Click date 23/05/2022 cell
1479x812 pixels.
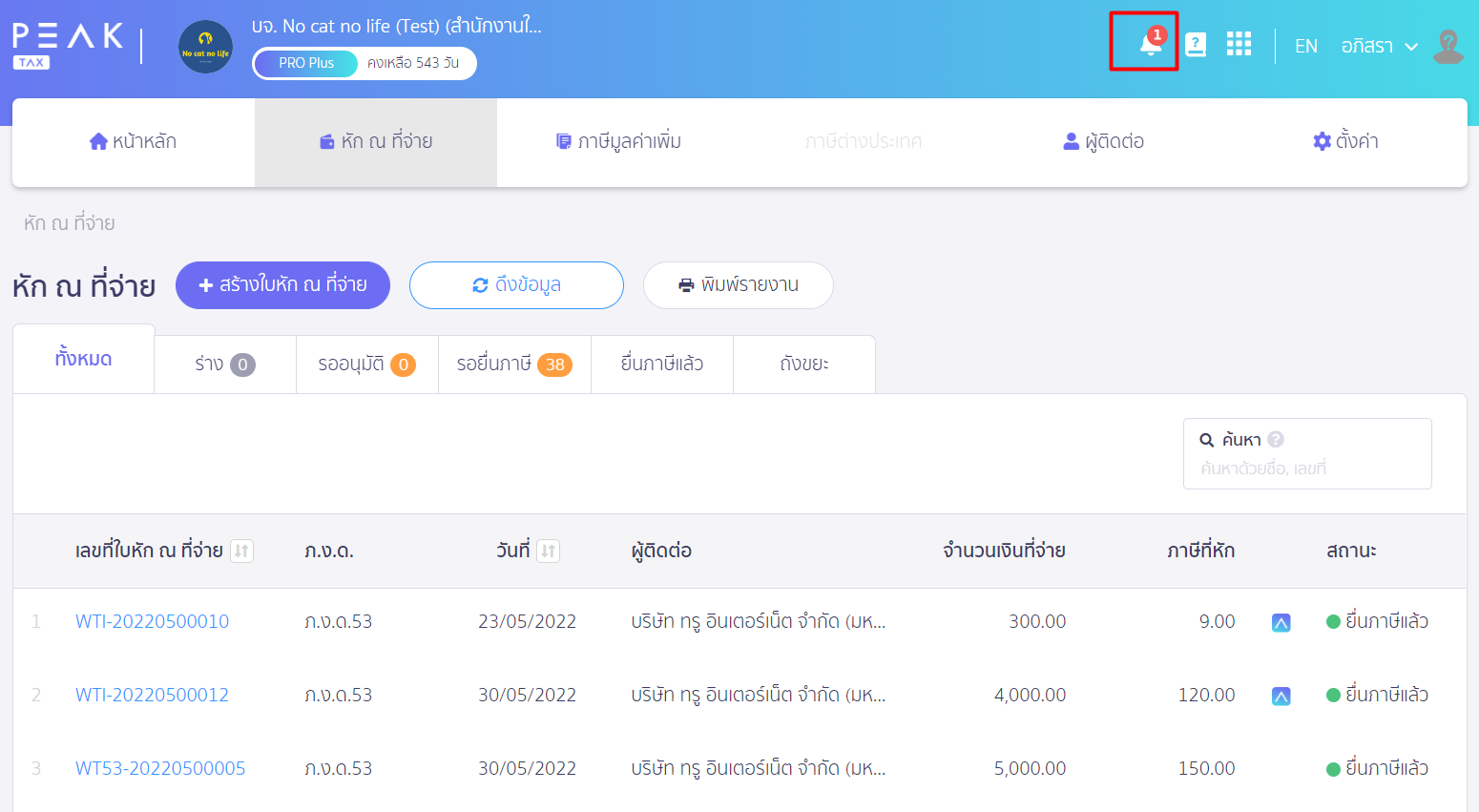pyautogui.click(x=527, y=621)
